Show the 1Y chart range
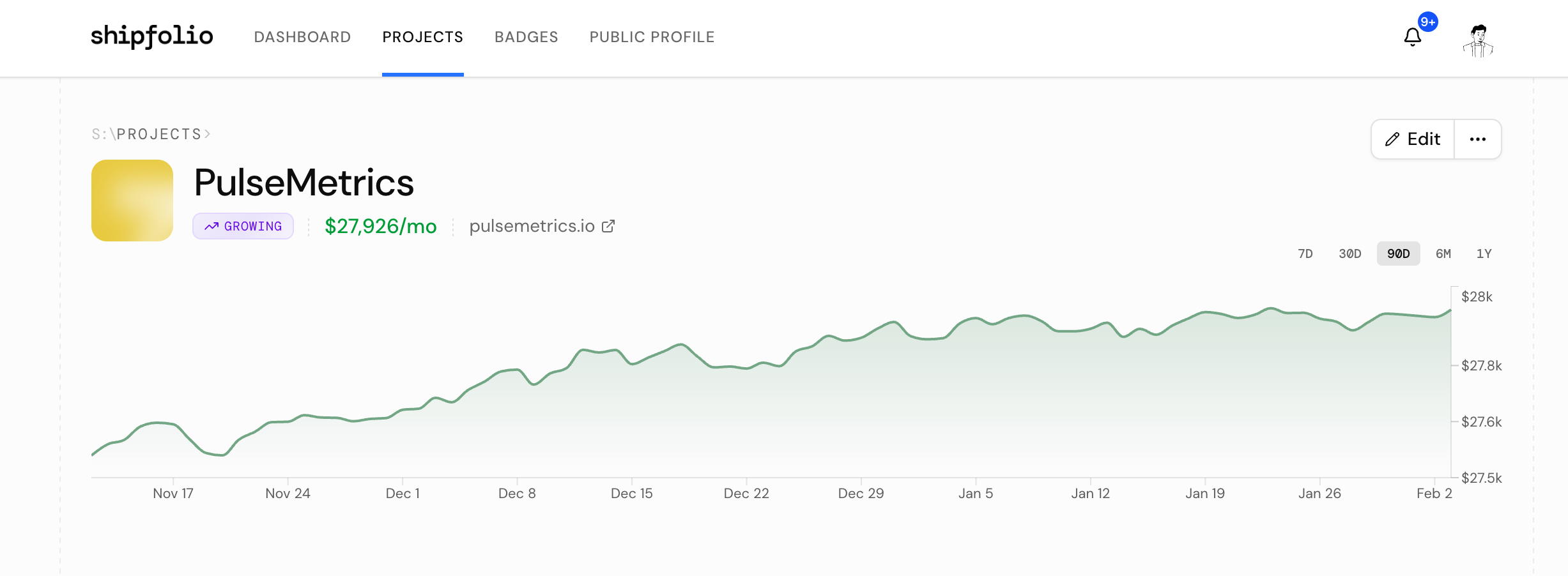Screen dimensions: 1568x576 tap(1484, 254)
